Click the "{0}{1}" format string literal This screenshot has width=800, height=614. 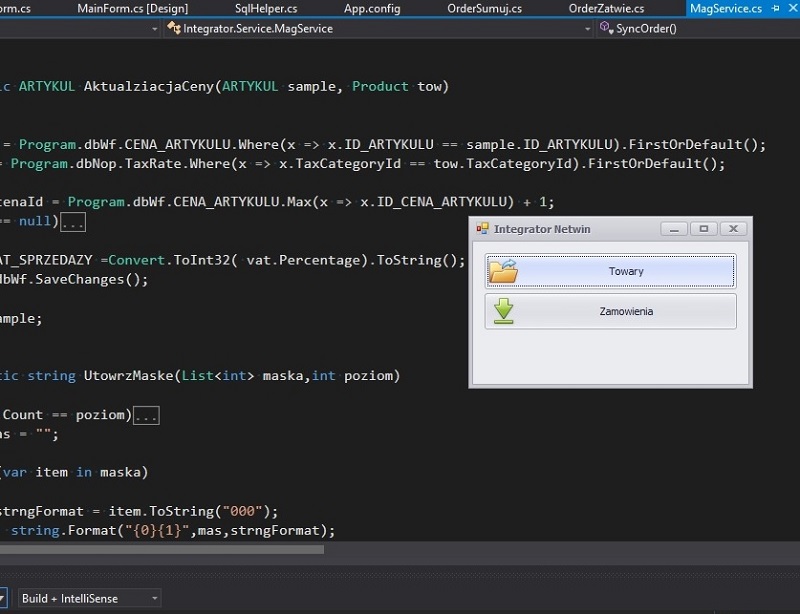tap(157, 531)
